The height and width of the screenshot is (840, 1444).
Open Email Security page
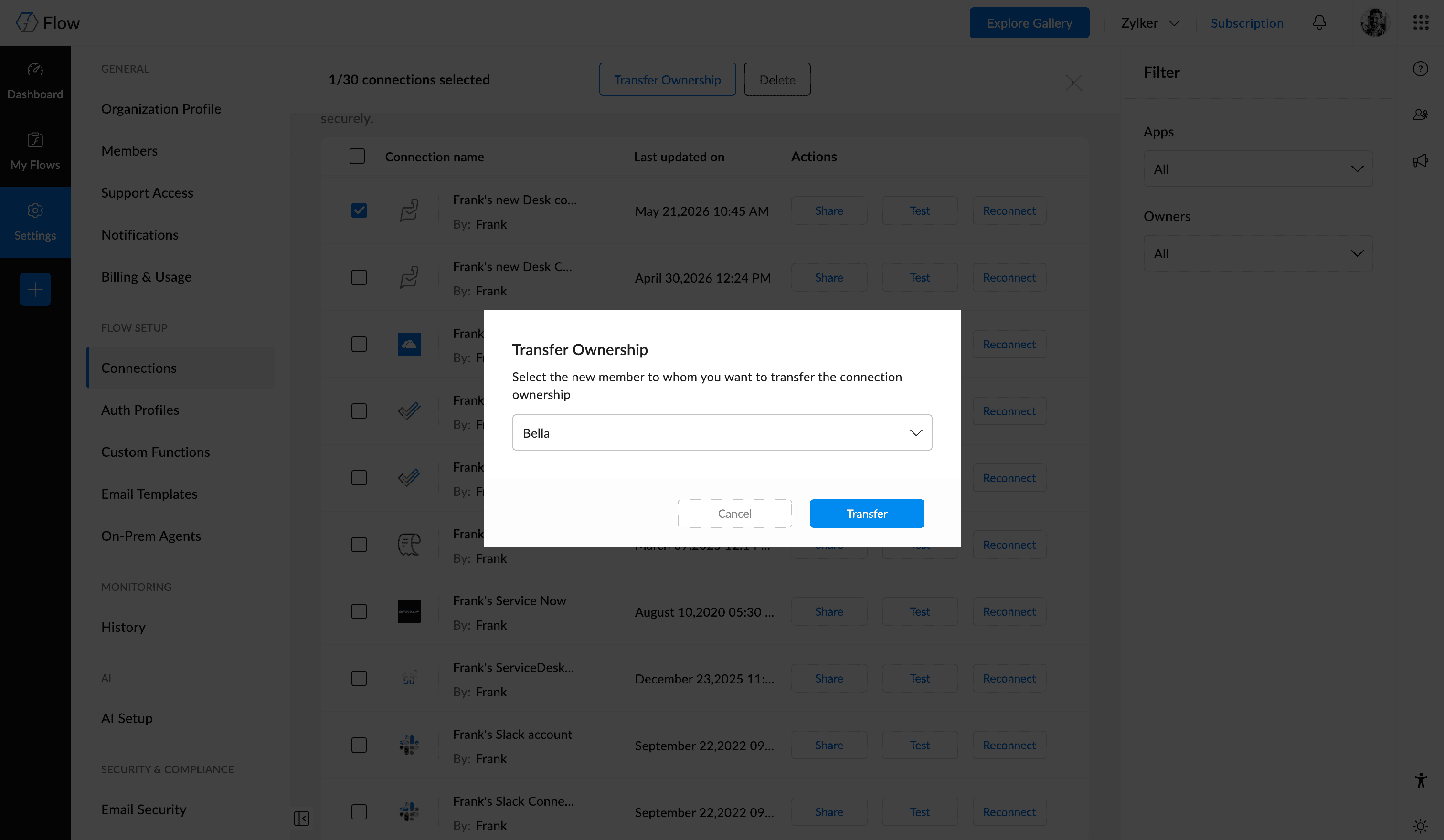click(144, 809)
